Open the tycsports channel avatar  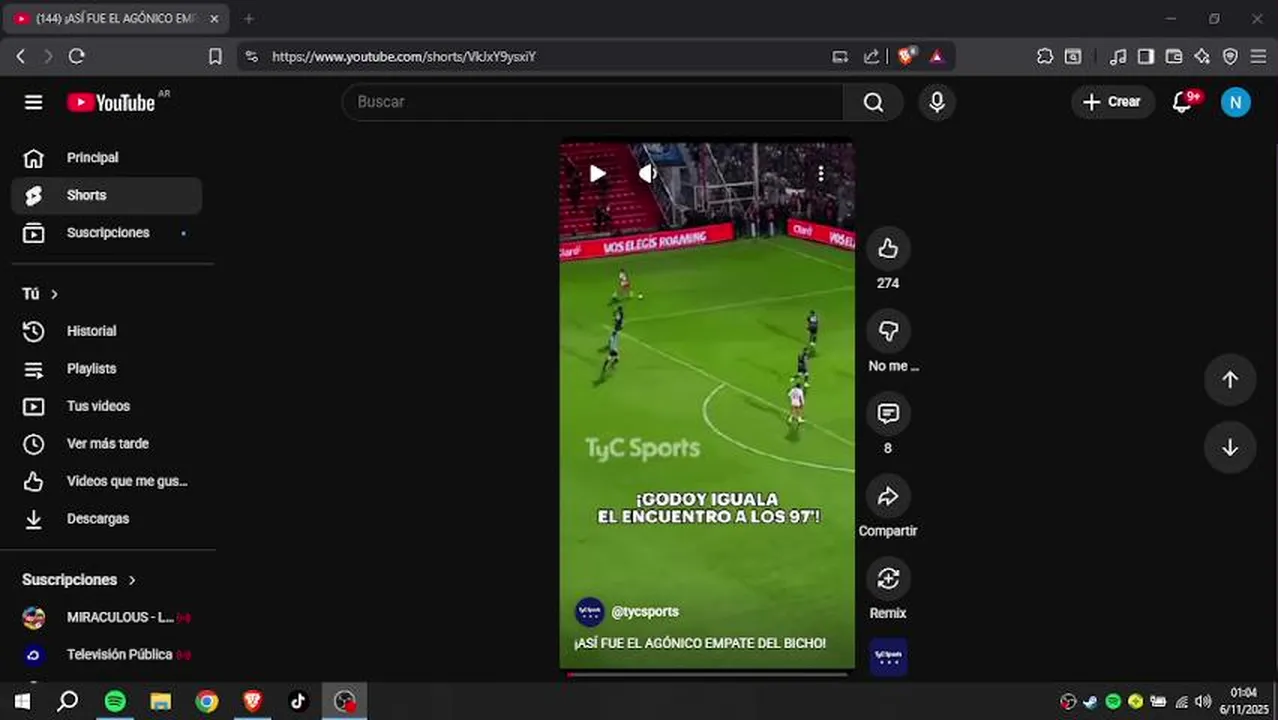(590, 612)
